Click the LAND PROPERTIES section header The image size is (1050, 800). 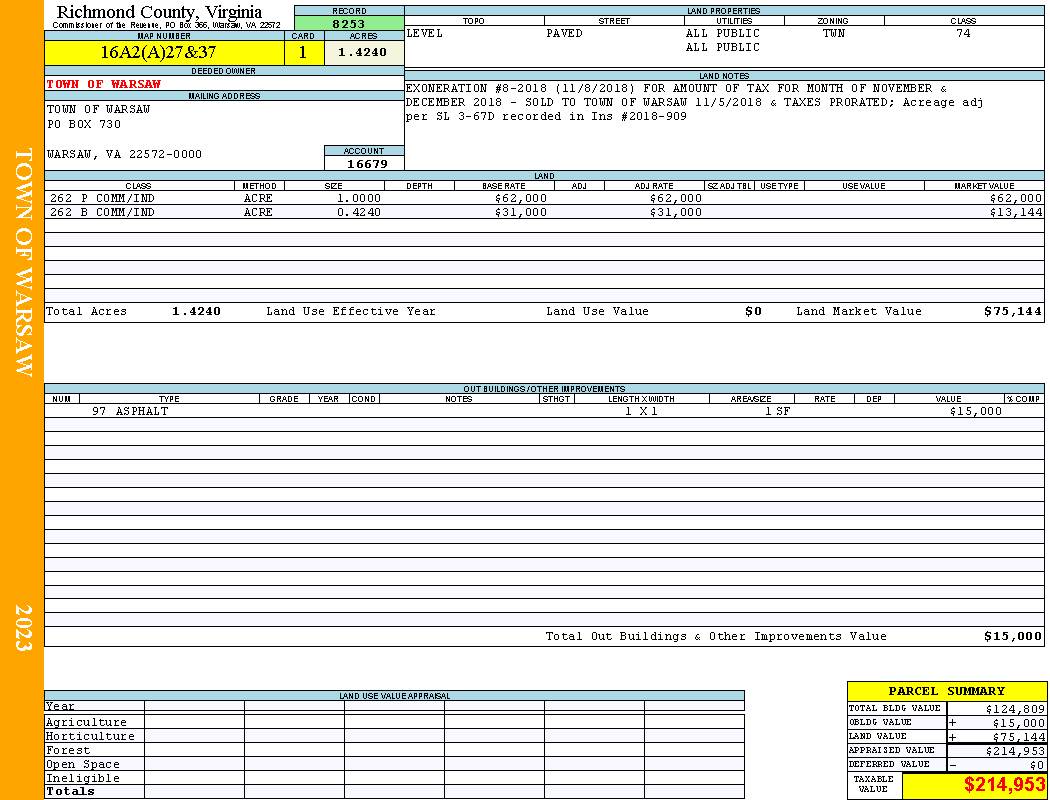[724, 11]
